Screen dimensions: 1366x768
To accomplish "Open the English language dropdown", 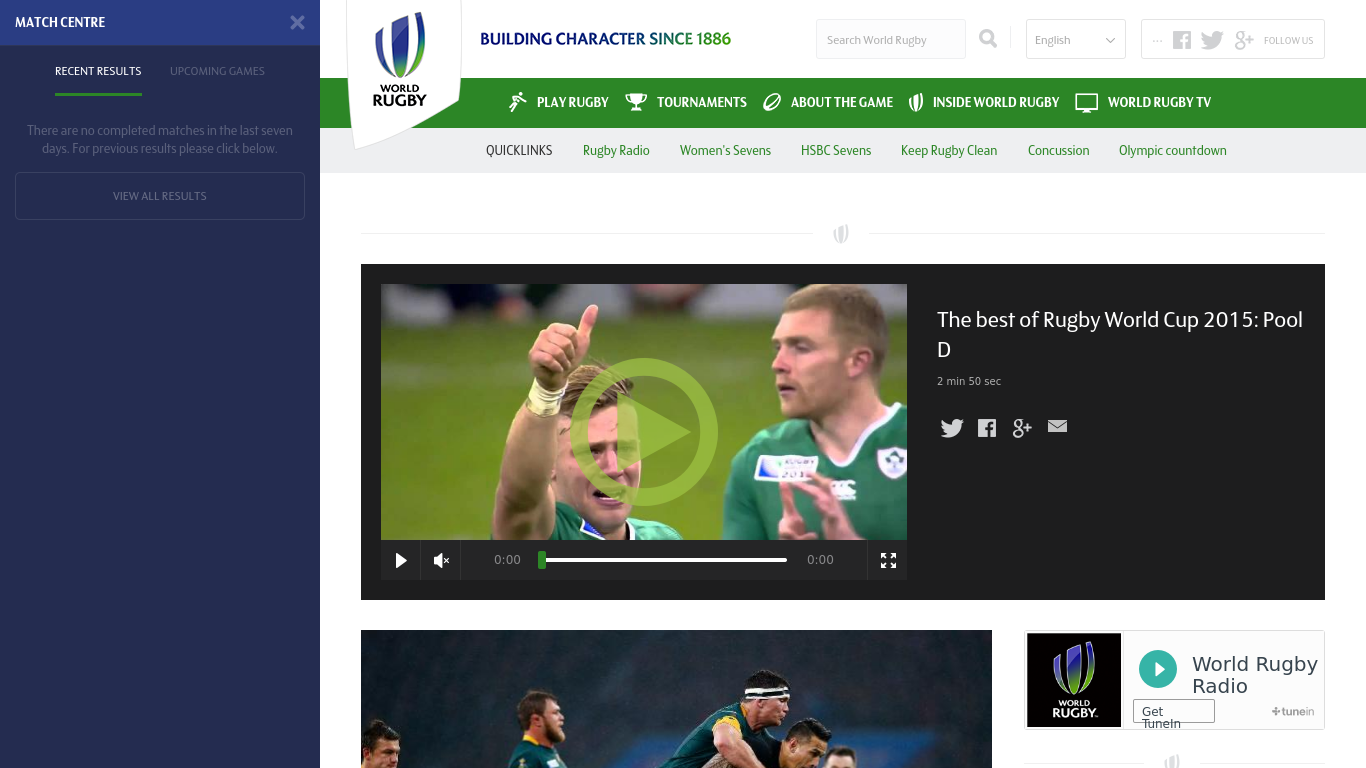I will [1075, 39].
